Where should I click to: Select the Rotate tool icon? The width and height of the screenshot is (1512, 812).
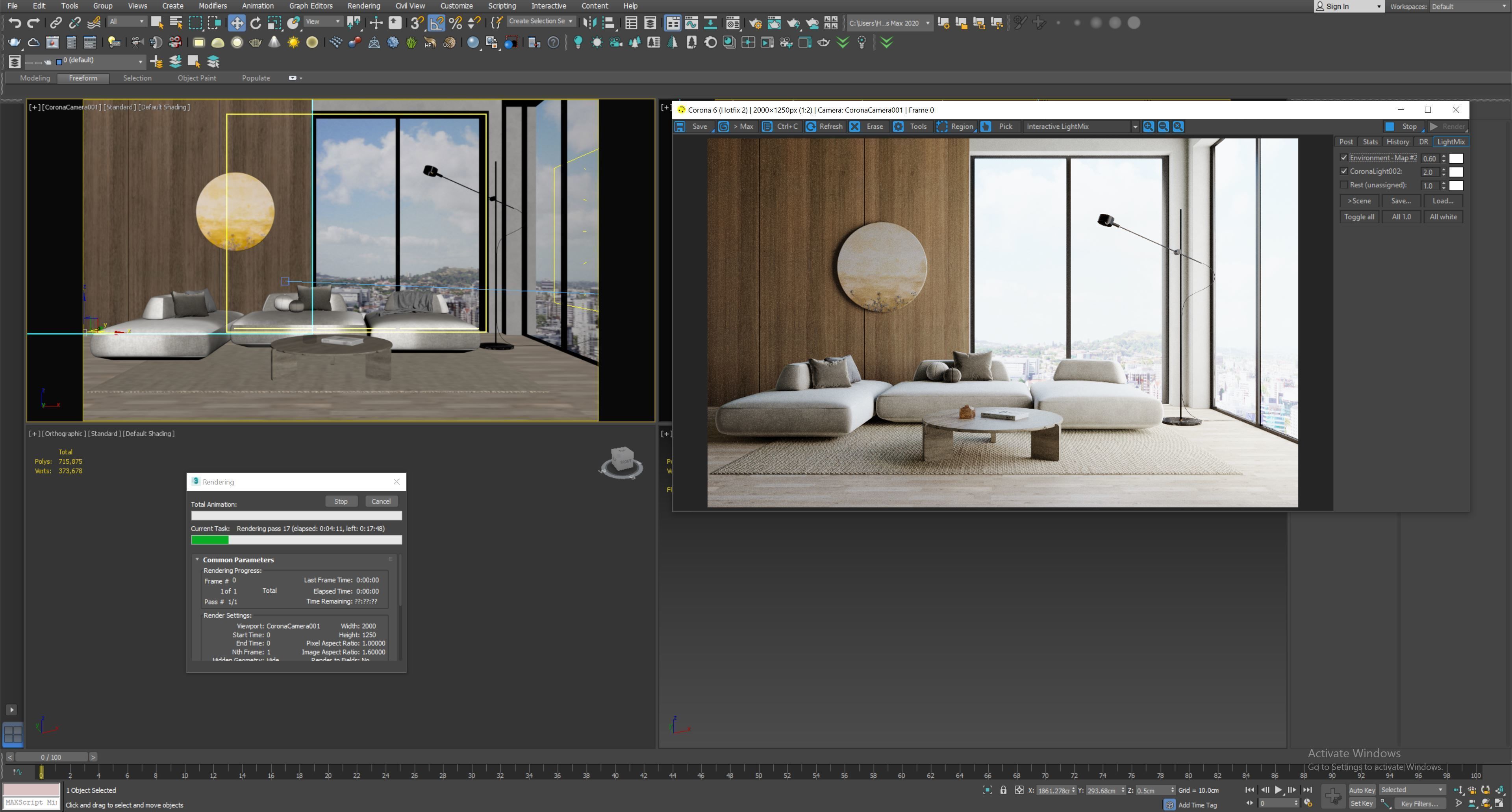(255, 23)
